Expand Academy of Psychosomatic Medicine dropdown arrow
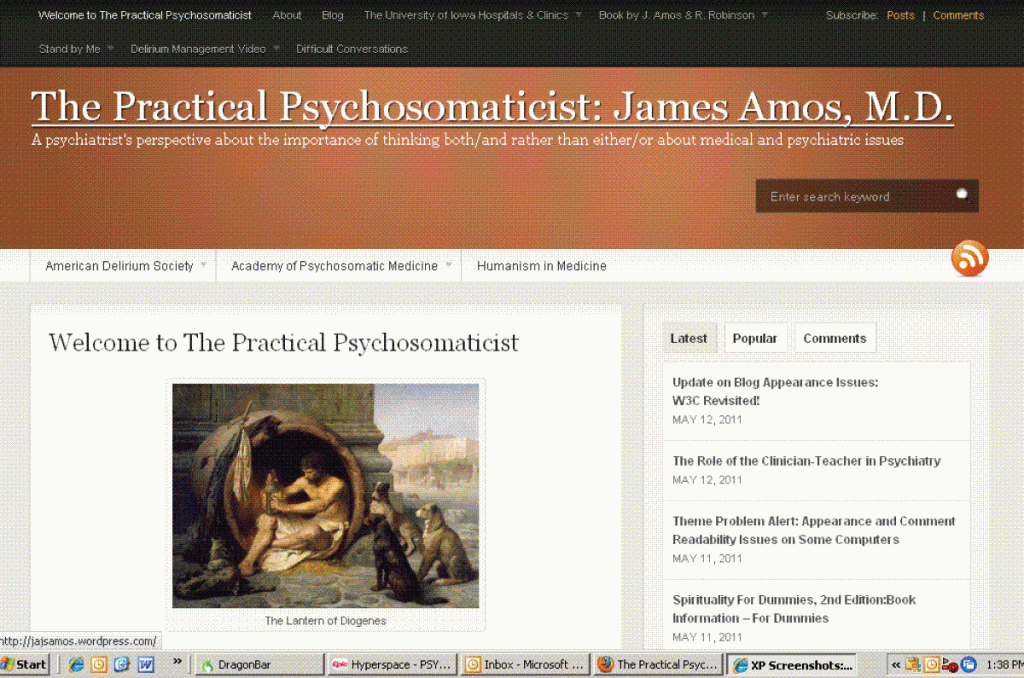This screenshot has height=678, width=1024. point(449,265)
